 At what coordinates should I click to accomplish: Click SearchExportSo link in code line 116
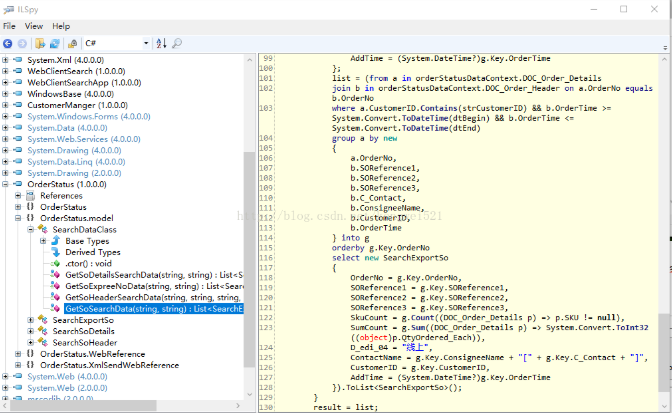(415, 258)
